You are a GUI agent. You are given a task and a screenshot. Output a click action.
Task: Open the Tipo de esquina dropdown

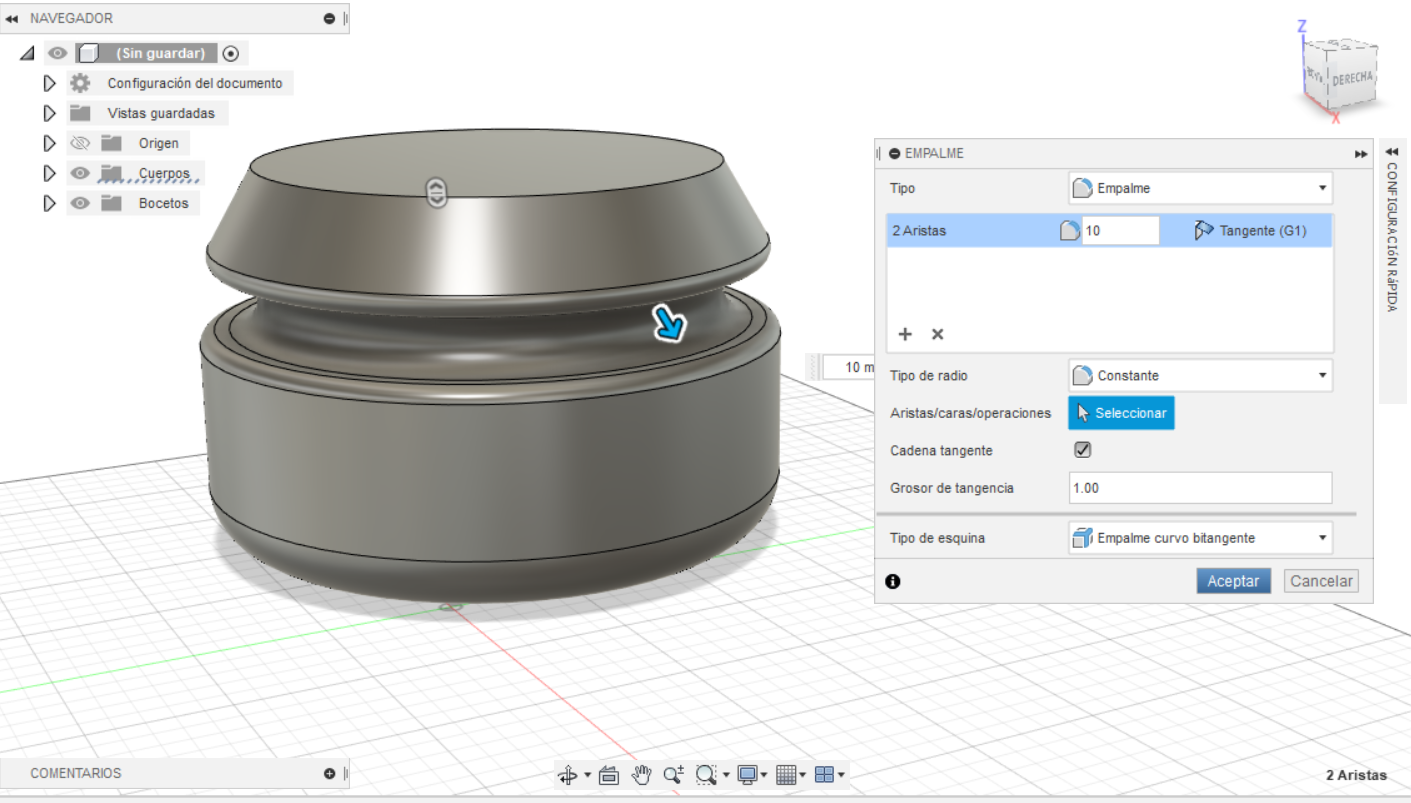click(x=1200, y=538)
